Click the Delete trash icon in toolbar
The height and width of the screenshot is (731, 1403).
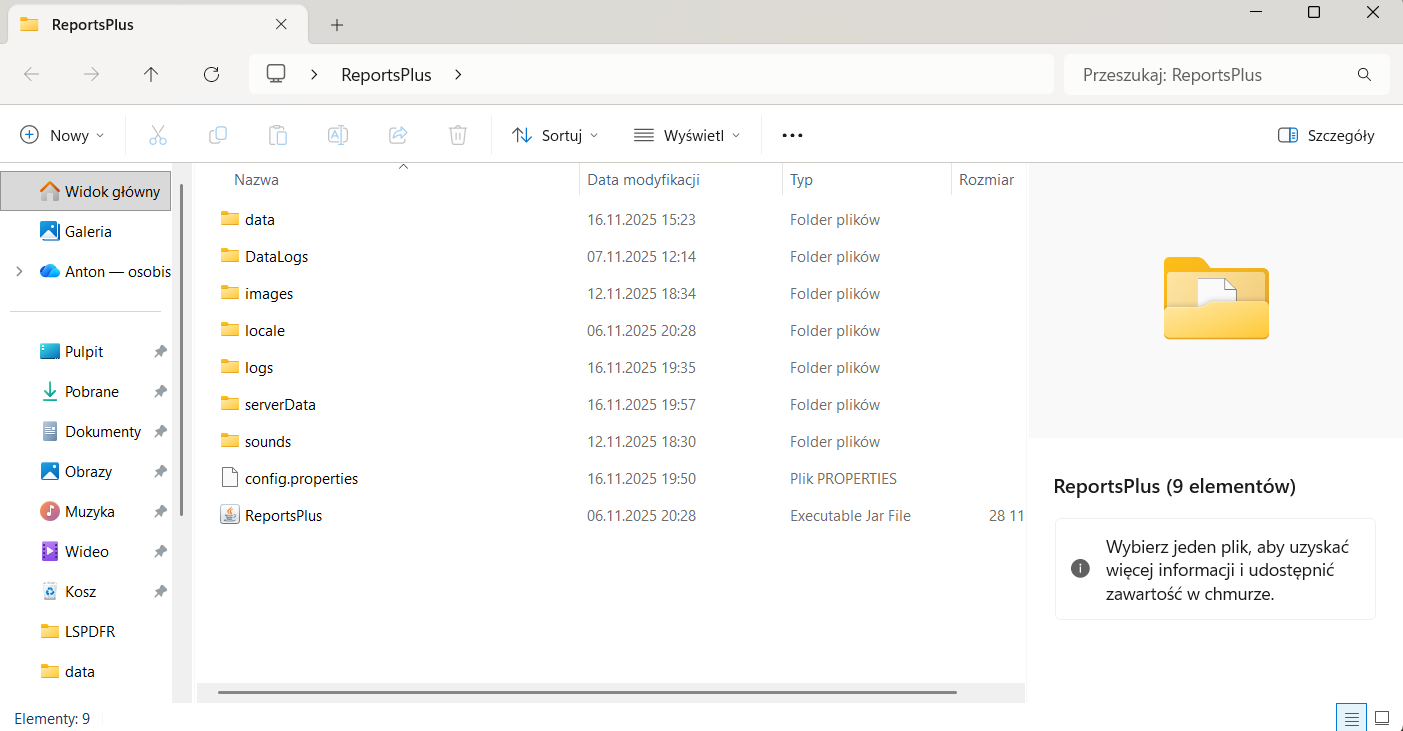point(458,135)
